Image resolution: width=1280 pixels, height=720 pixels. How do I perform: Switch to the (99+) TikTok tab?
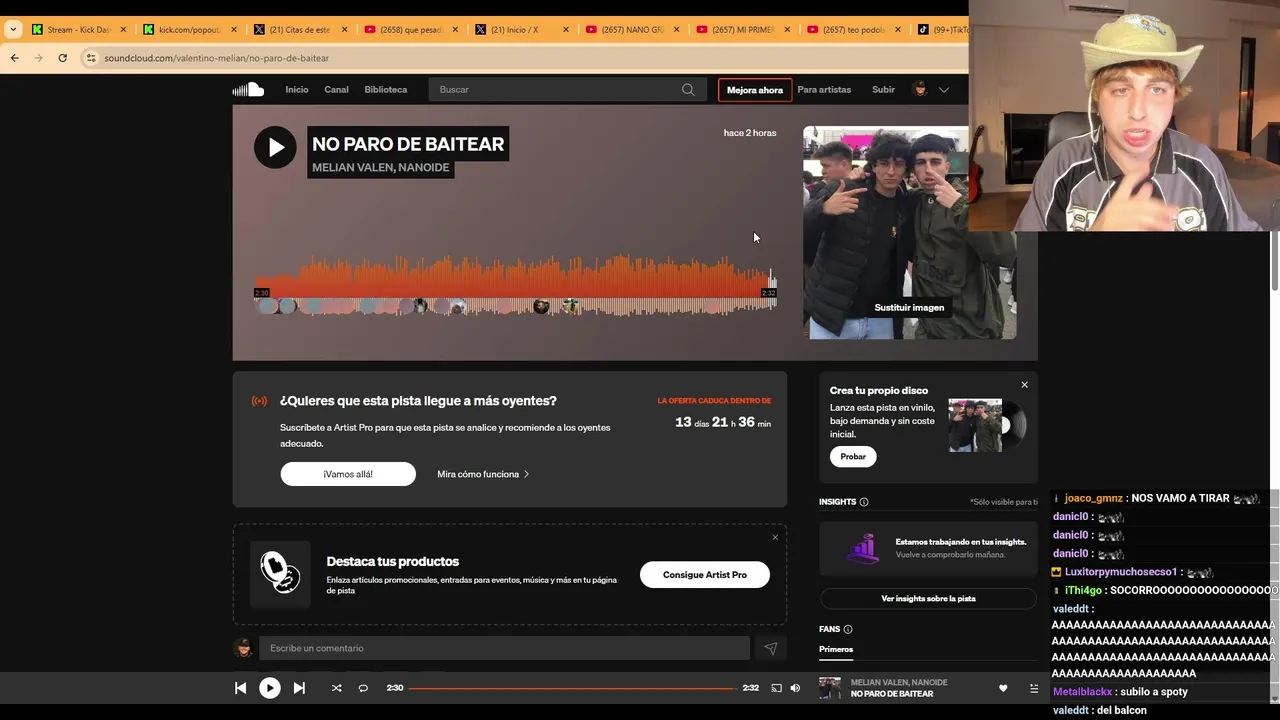[940, 30]
